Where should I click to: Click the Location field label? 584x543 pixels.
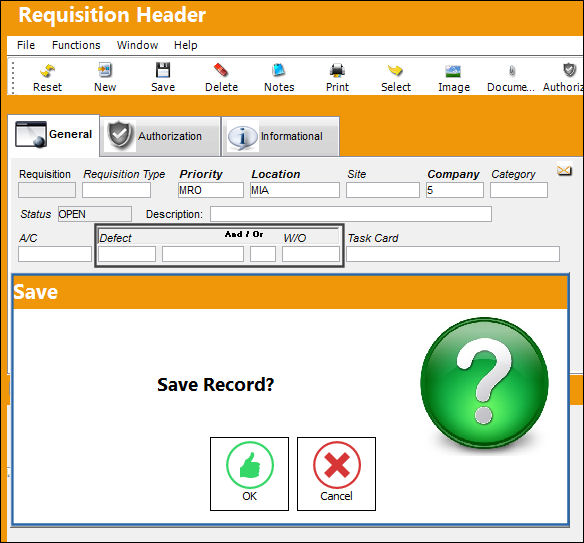click(276, 174)
